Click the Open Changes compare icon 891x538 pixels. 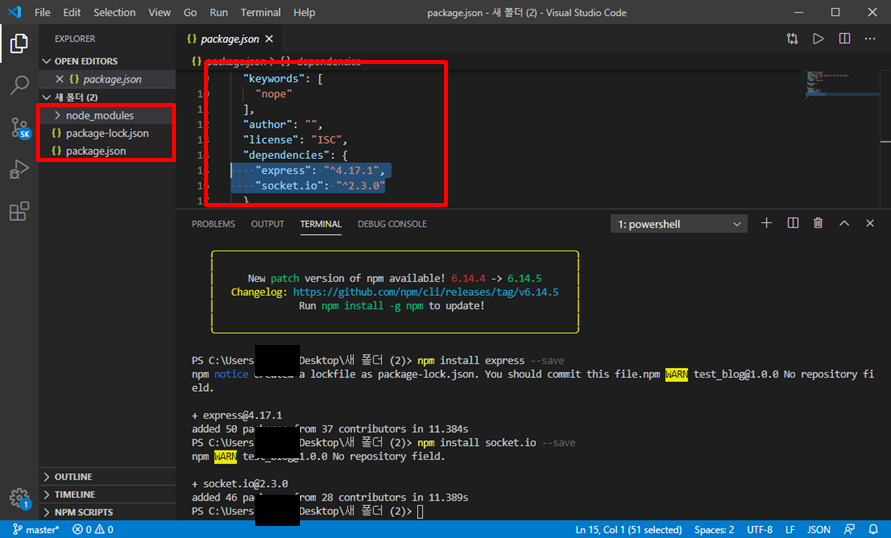click(x=792, y=39)
